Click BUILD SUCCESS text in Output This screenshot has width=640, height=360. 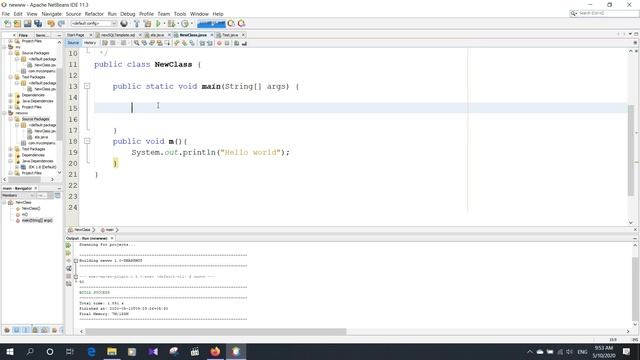[x=94, y=293]
